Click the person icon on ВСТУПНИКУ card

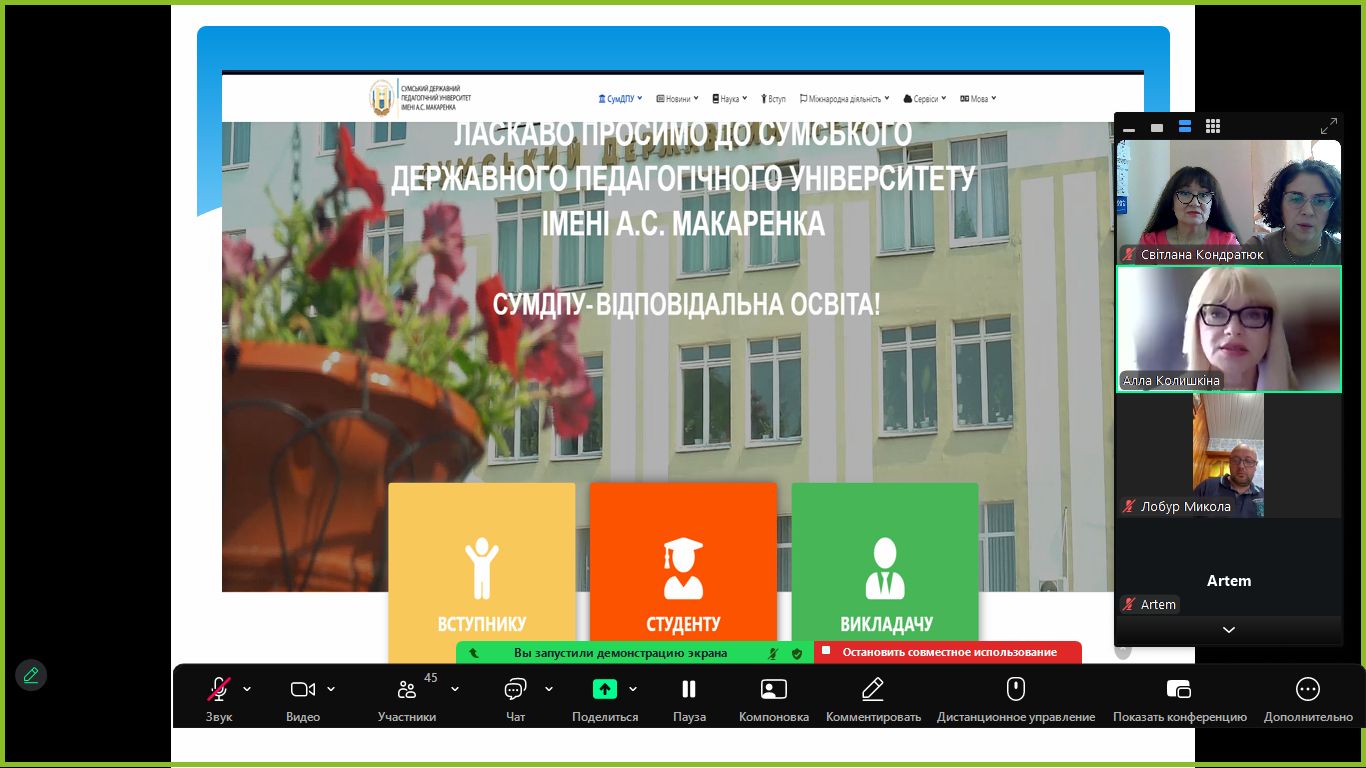click(x=482, y=568)
